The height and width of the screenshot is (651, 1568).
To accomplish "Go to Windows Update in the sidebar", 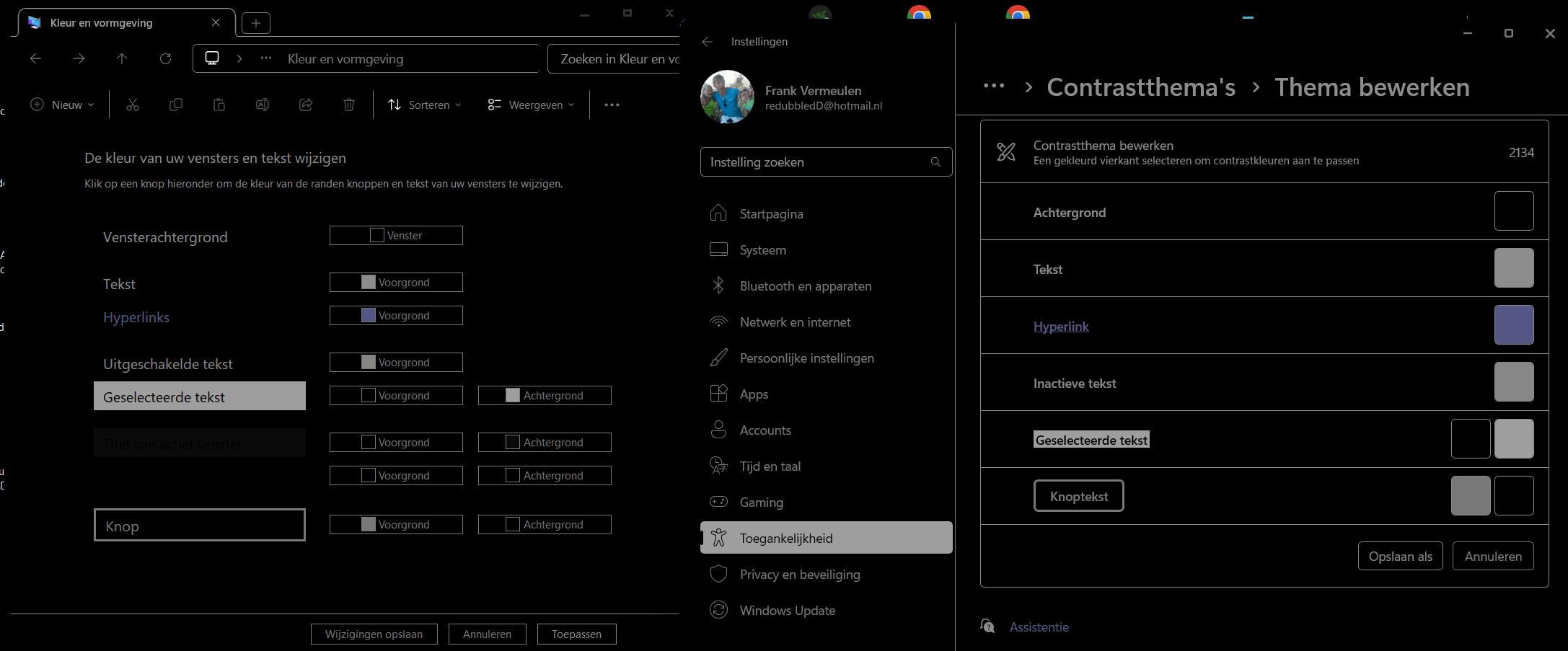I will (827, 611).
